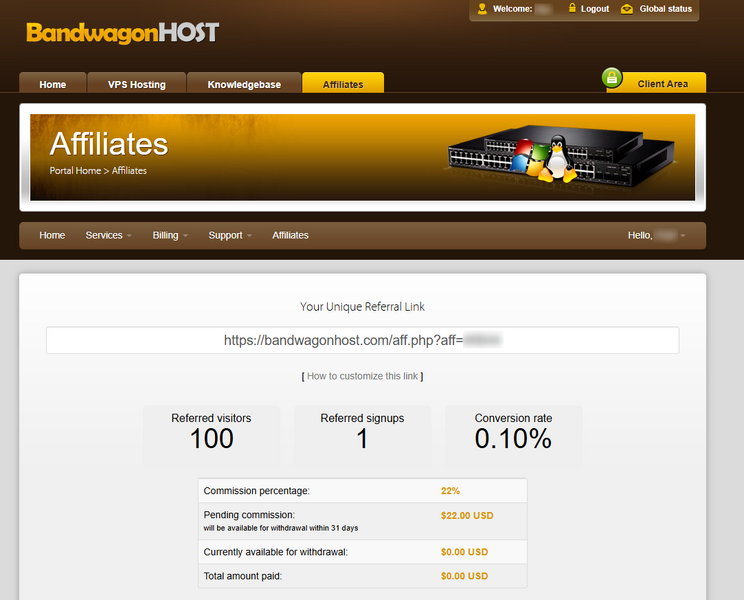Click the user profile icon beside Welcome
Viewport: 744px width, 600px height.
click(x=482, y=9)
